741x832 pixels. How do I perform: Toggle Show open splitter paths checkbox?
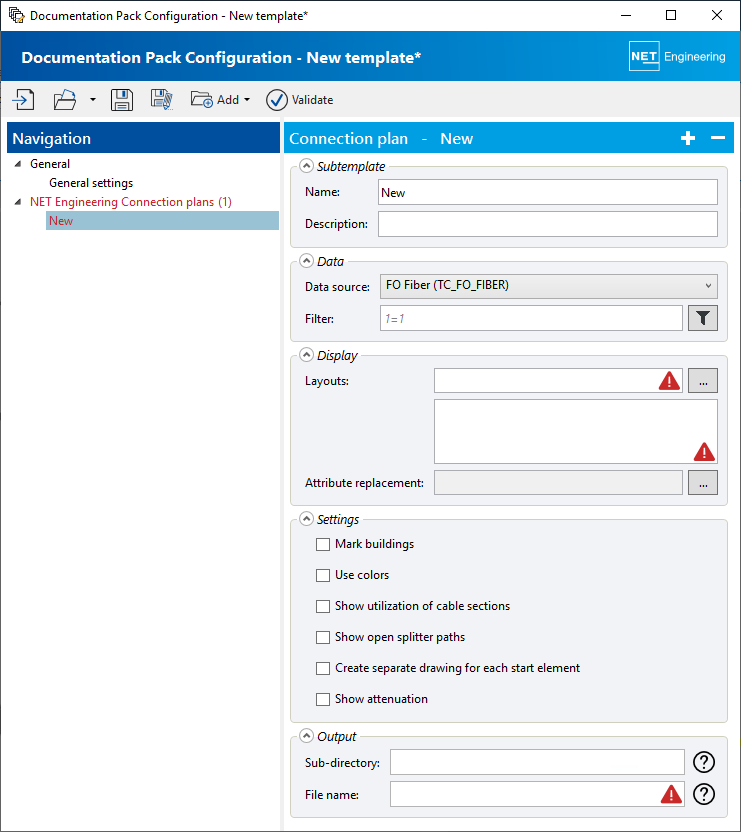point(323,637)
